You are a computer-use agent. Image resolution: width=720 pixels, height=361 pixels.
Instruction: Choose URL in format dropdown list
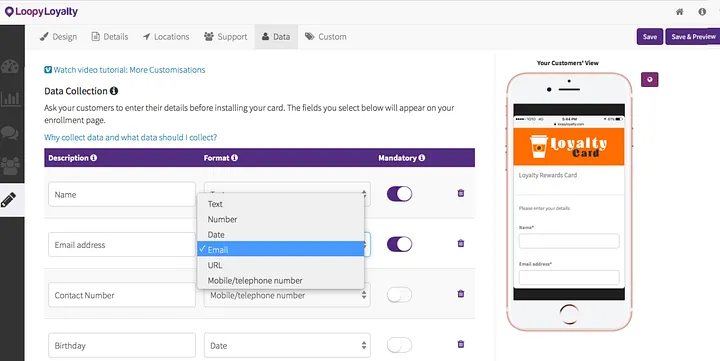point(281,265)
